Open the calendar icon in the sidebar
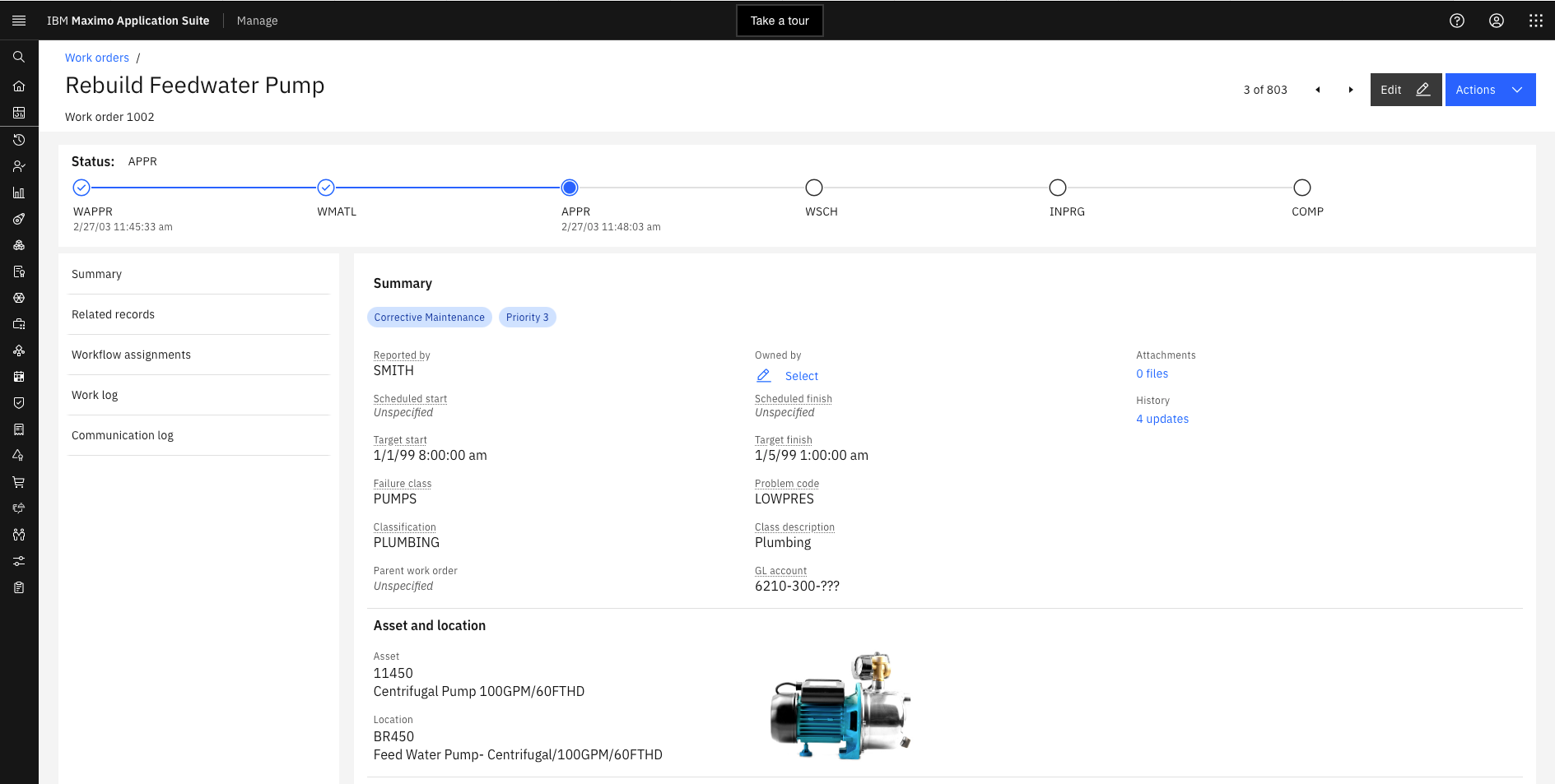 click(19, 377)
